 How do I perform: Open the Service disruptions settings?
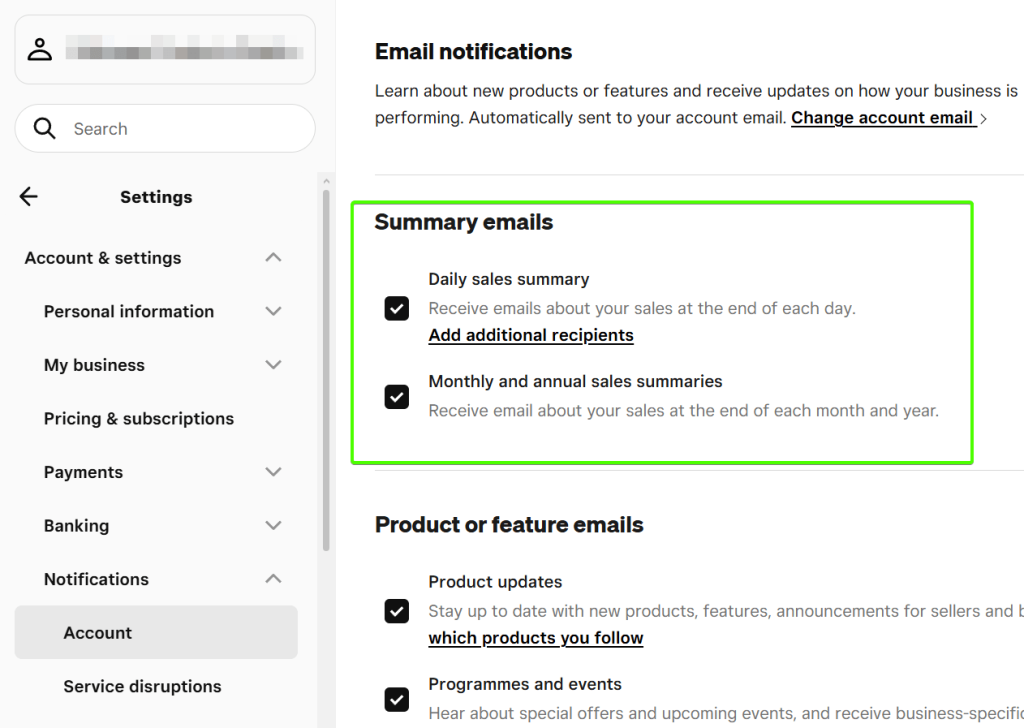point(142,686)
